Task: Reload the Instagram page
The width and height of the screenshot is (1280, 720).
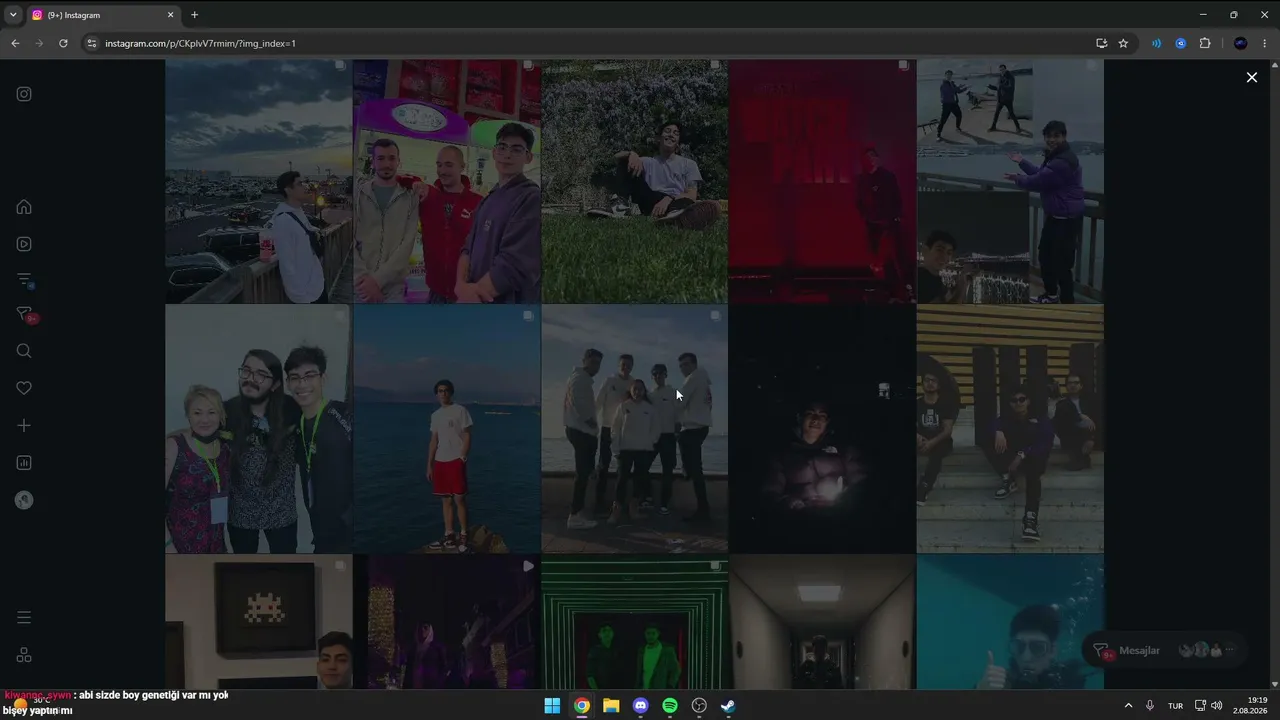Action: [63, 43]
